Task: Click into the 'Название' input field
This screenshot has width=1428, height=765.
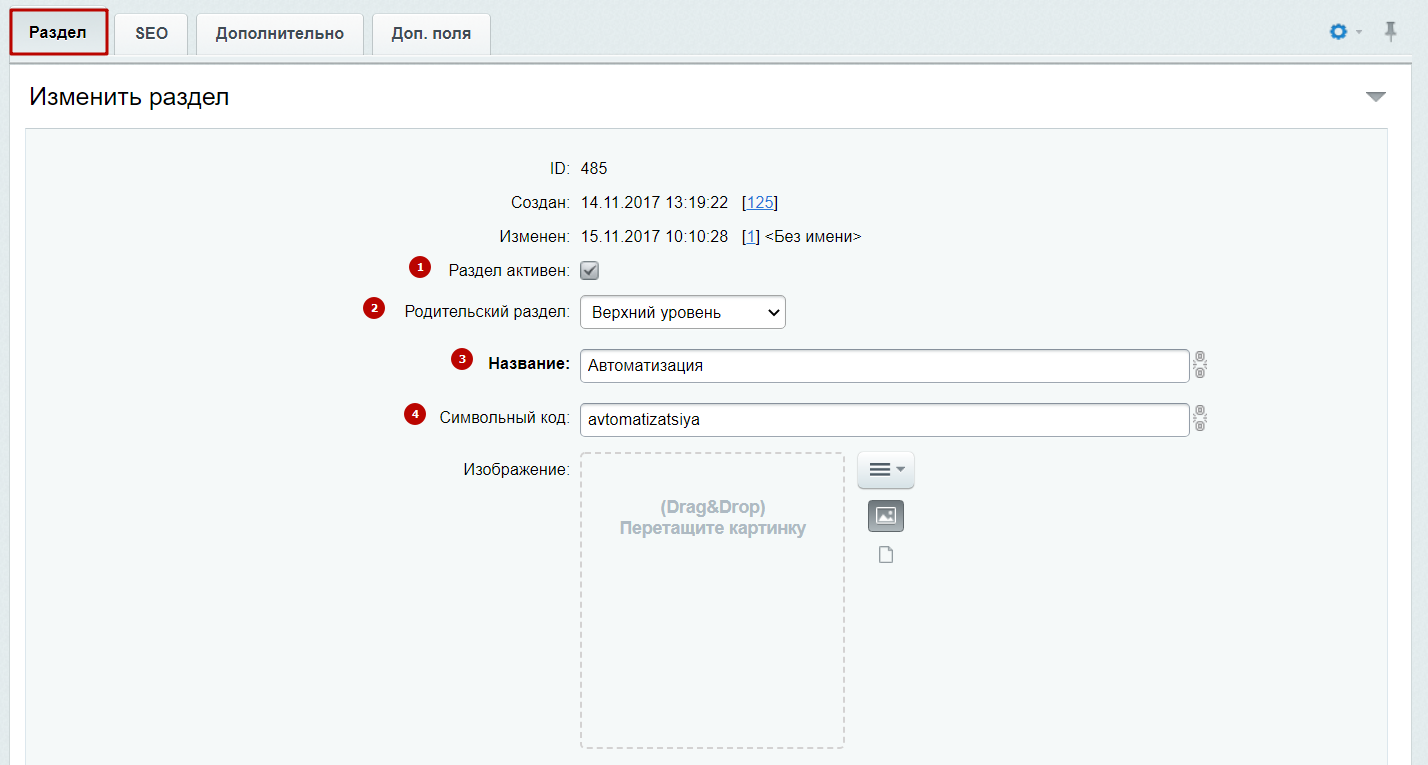Action: tap(884, 365)
